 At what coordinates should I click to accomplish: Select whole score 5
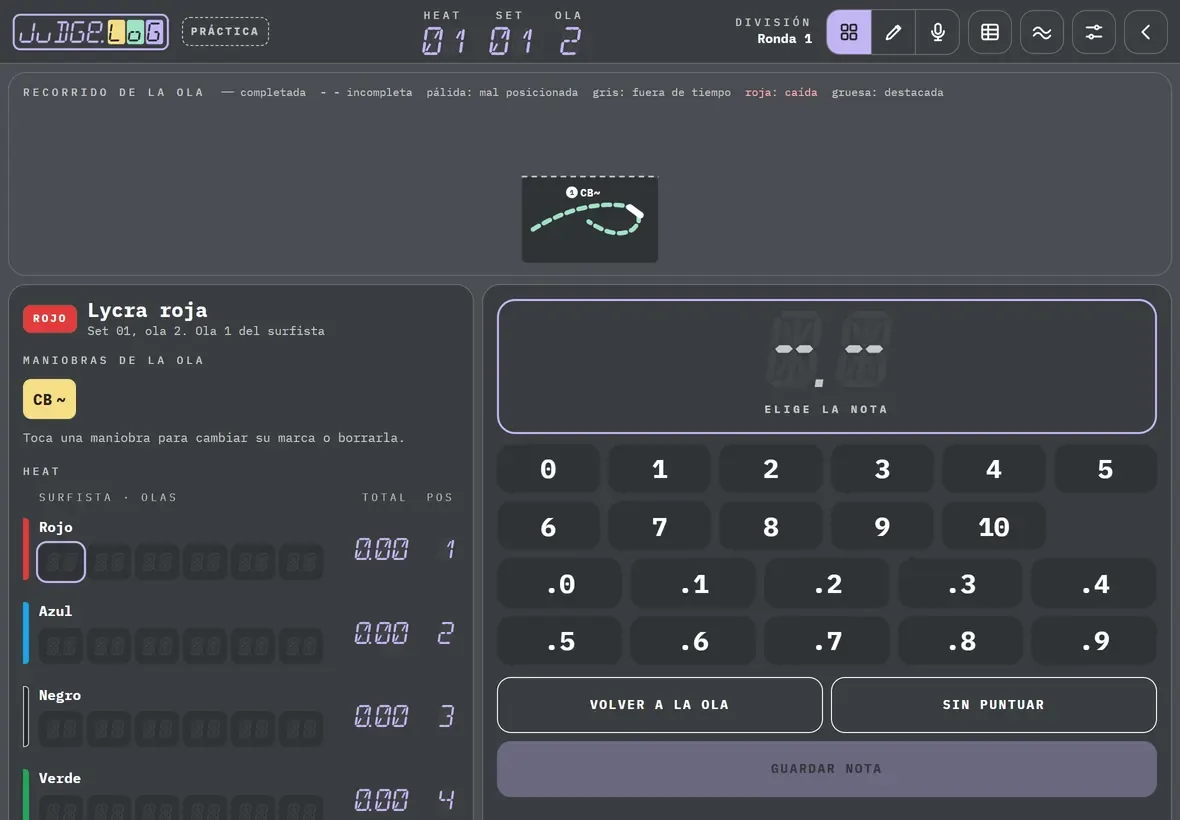[1105, 469]
